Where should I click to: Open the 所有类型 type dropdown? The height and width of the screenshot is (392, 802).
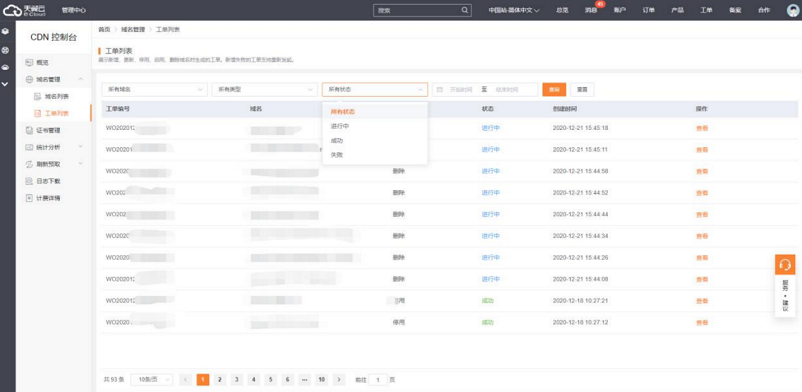265,90
